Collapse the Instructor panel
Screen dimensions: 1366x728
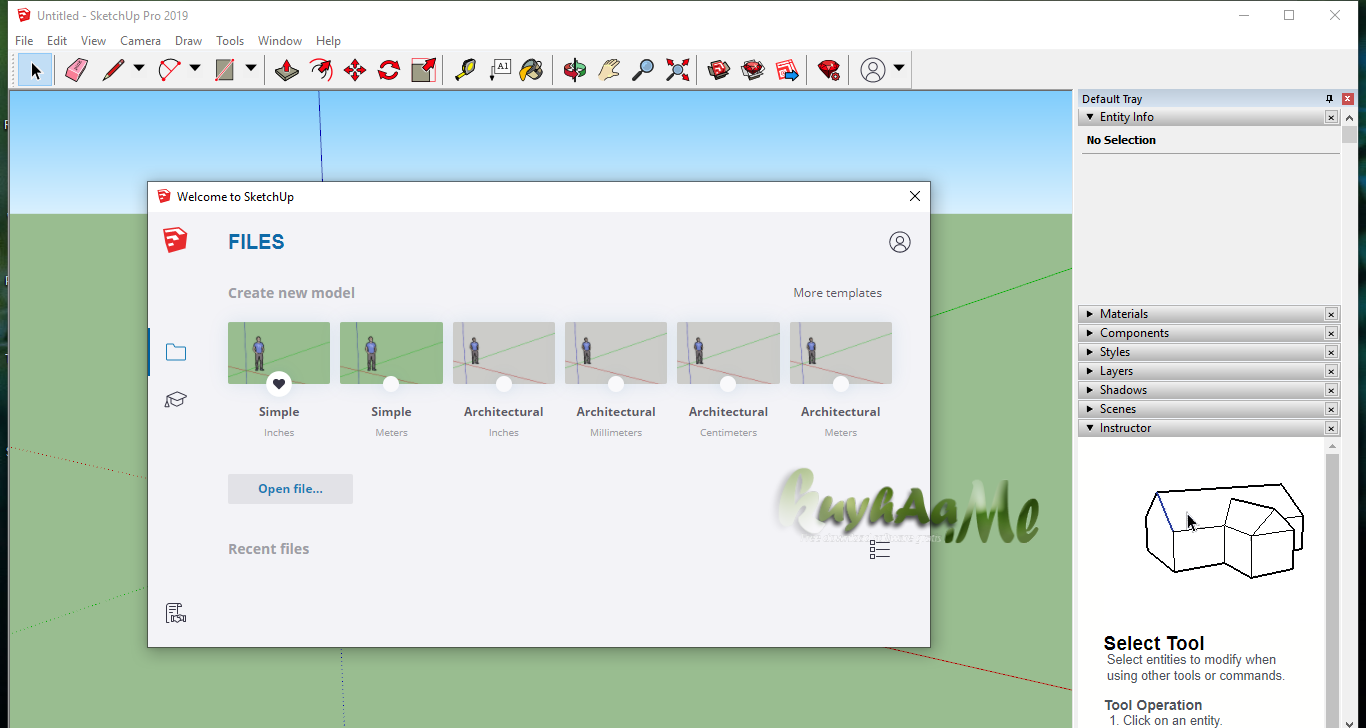tap(1088, 428)
